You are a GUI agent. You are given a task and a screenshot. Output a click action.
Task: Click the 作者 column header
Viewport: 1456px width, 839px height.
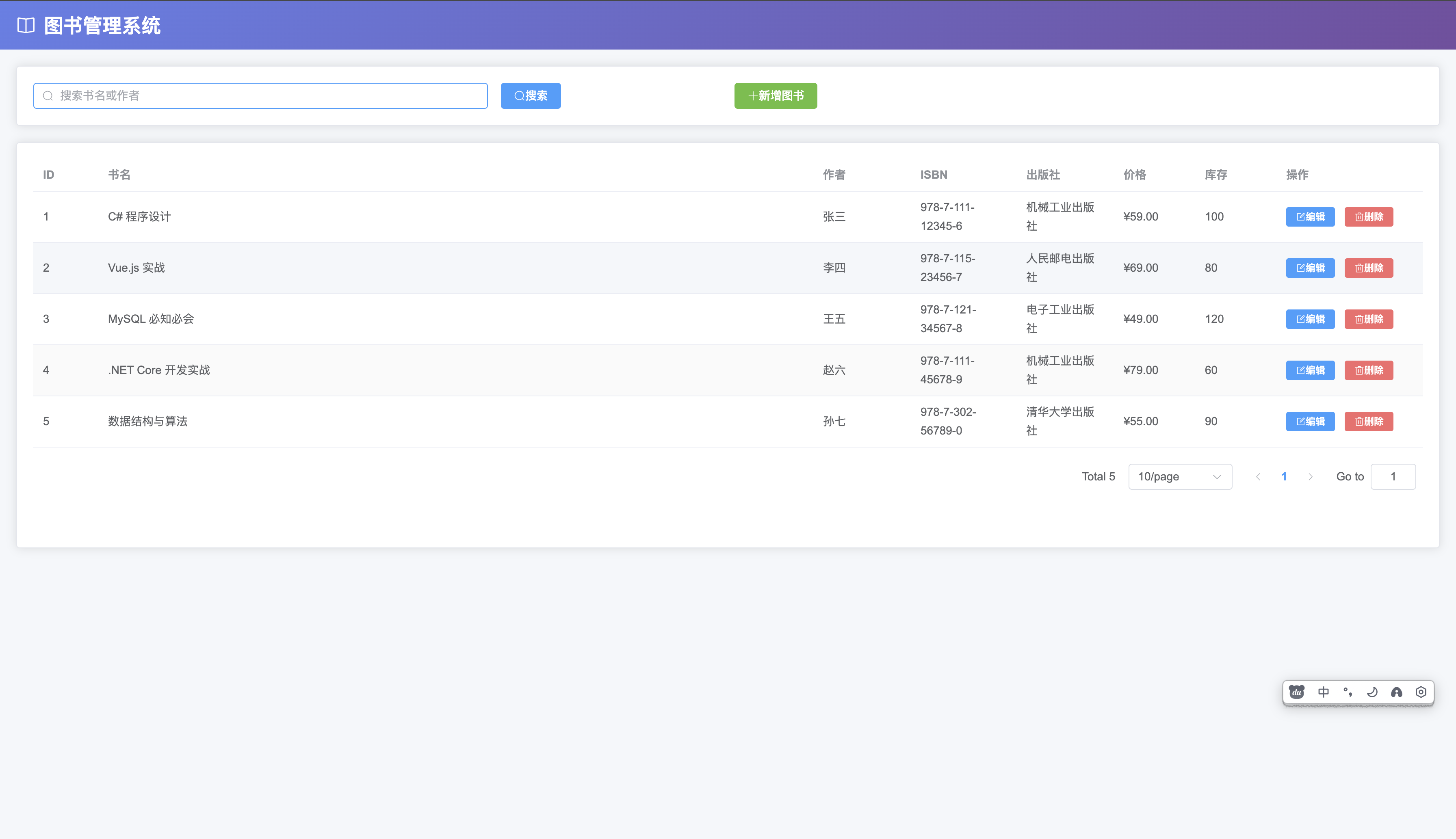click(834, 175)
